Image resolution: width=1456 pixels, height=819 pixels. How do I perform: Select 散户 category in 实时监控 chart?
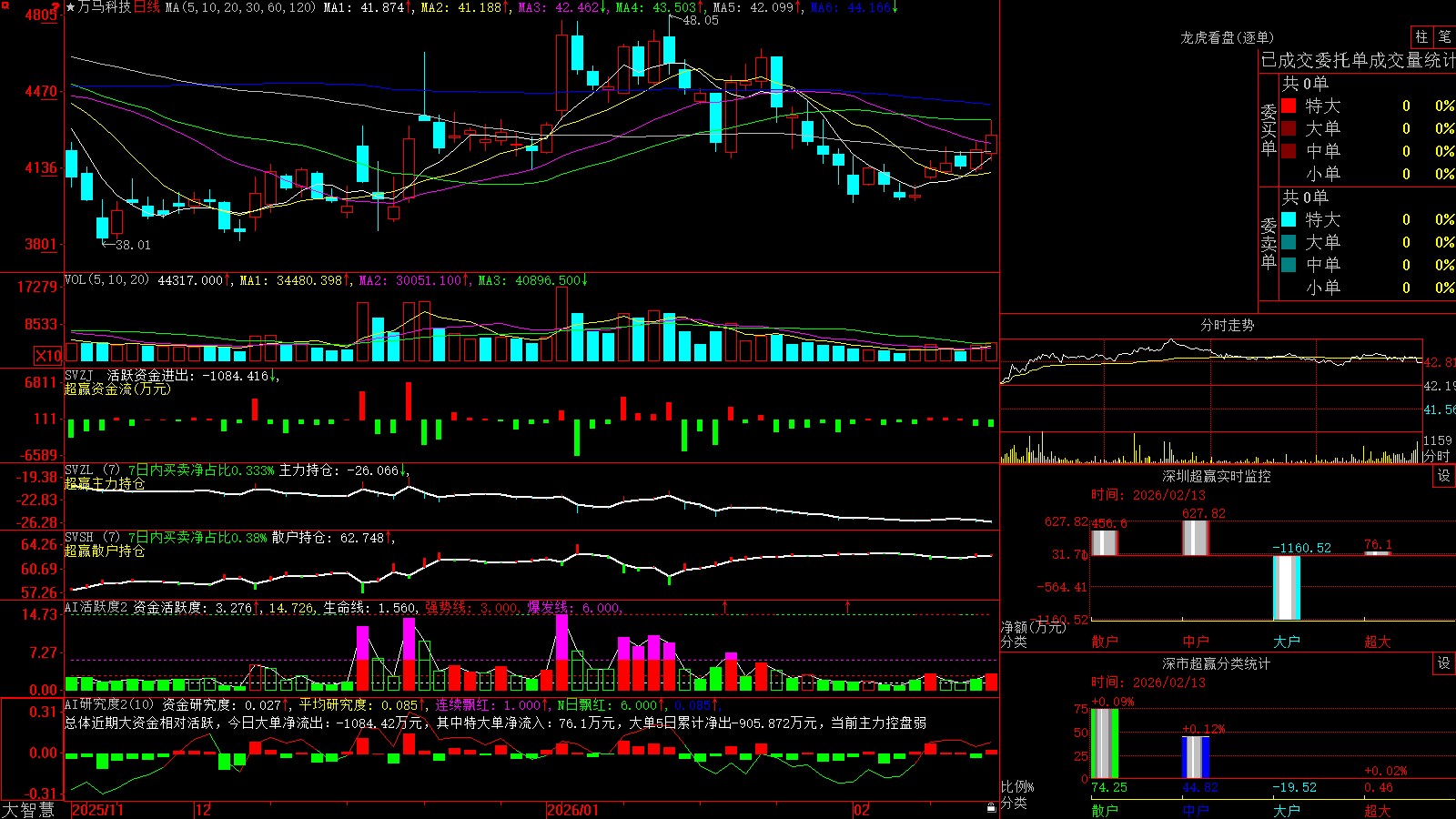tap(1104, 642)
